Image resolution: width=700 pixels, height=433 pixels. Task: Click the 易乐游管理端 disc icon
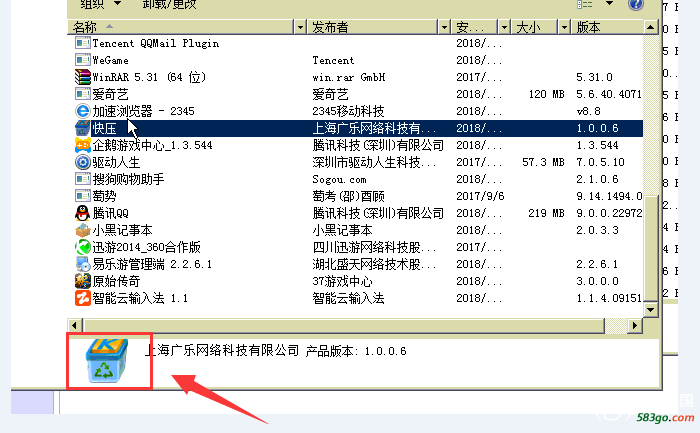(83, 264)
